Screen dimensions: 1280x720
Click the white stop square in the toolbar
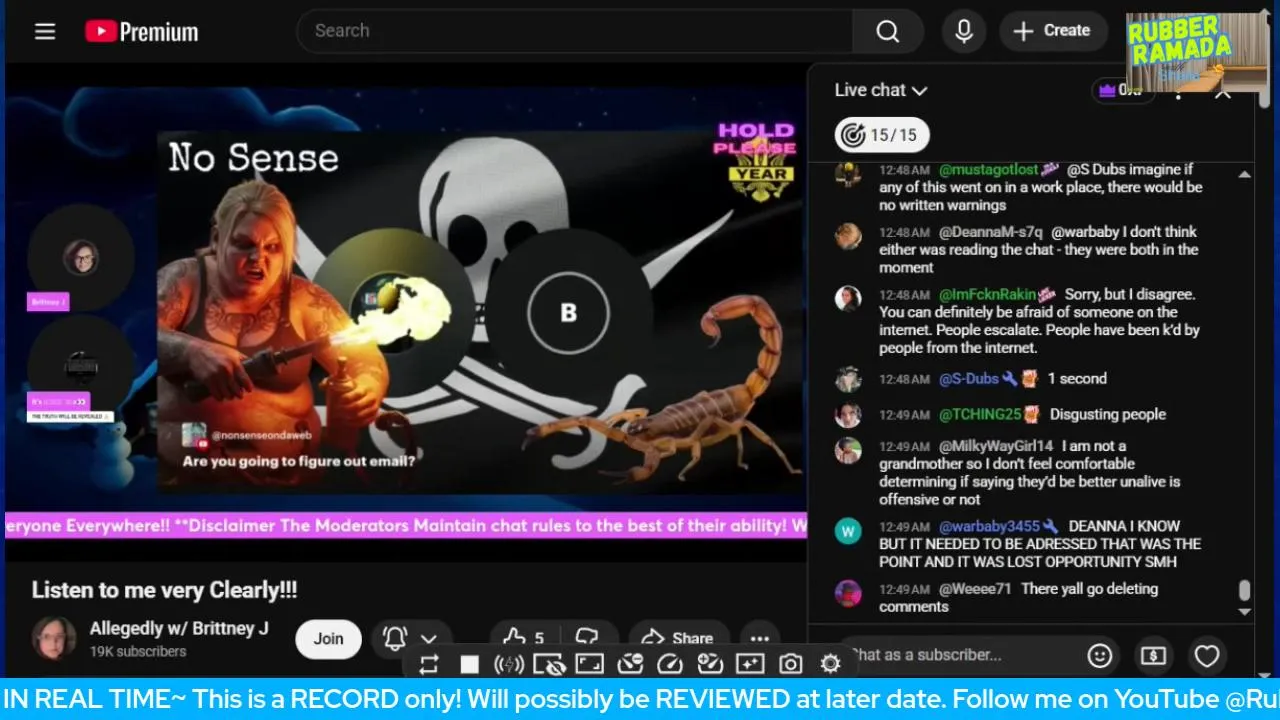[469, 664]
